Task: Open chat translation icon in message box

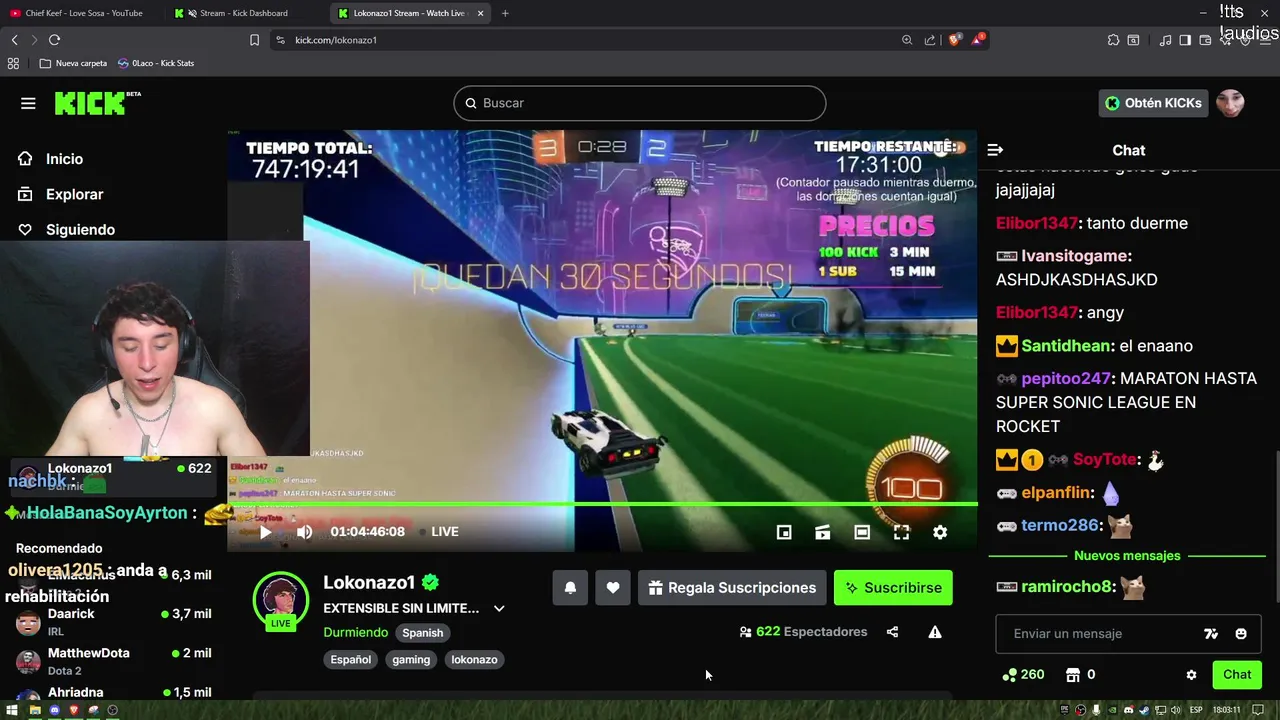Action: 1211,634
